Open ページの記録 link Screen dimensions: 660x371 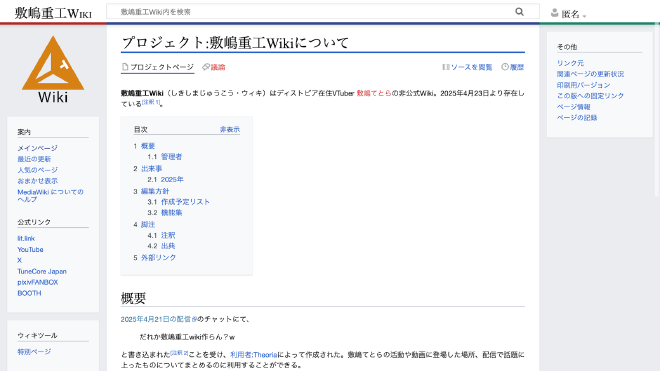coord(577,118)
